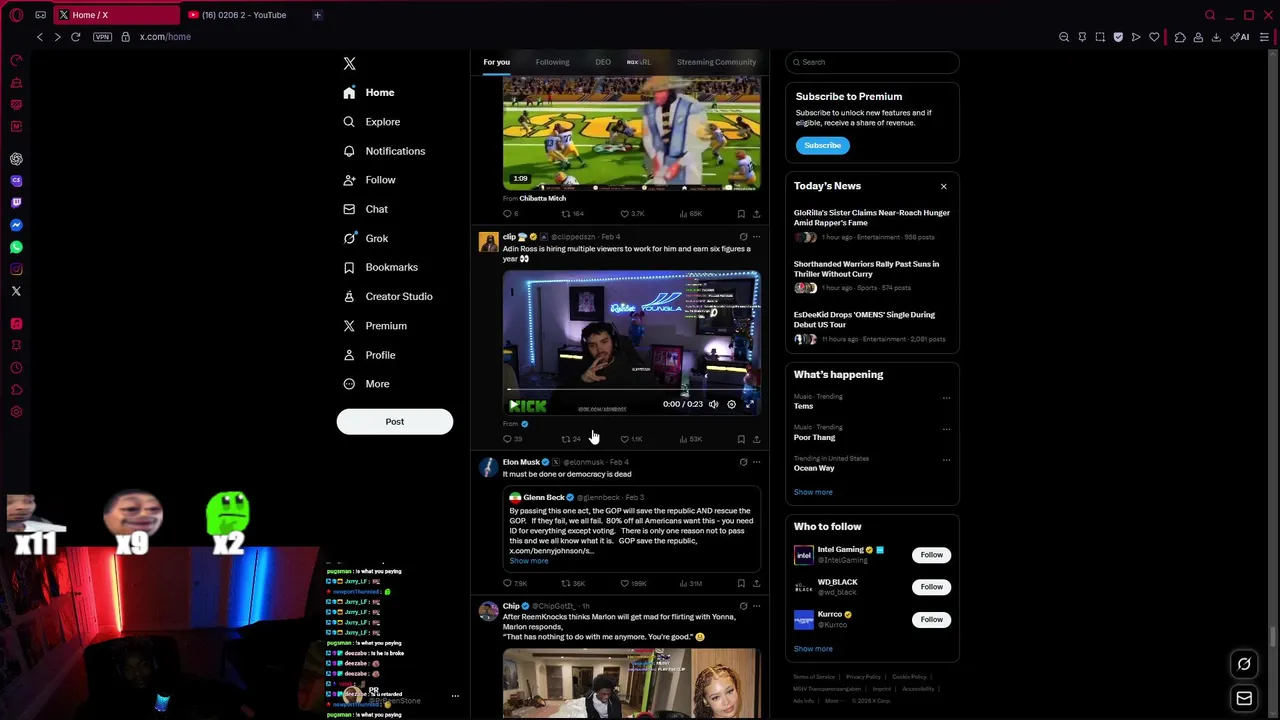
Task: Go back in the browser toolbar
Action: coord(40,37)
